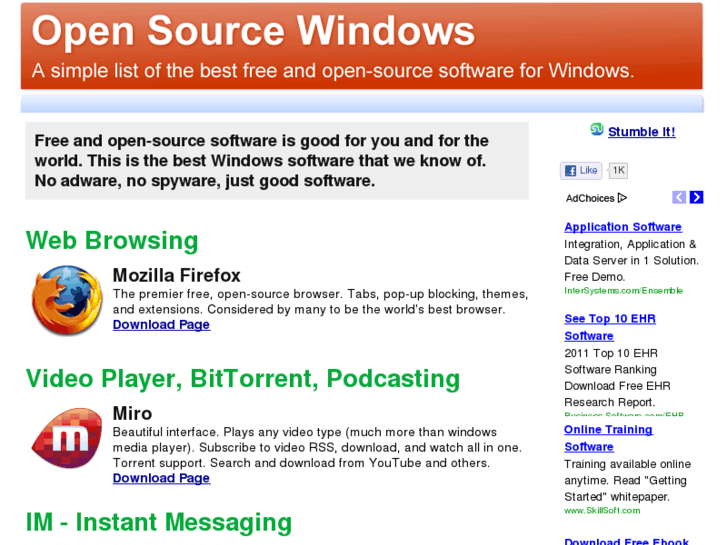Image resolution: width=727 pixels, height=545 pixels.
Task: Click the Web Browsing section heading
Action: point(112,241)
